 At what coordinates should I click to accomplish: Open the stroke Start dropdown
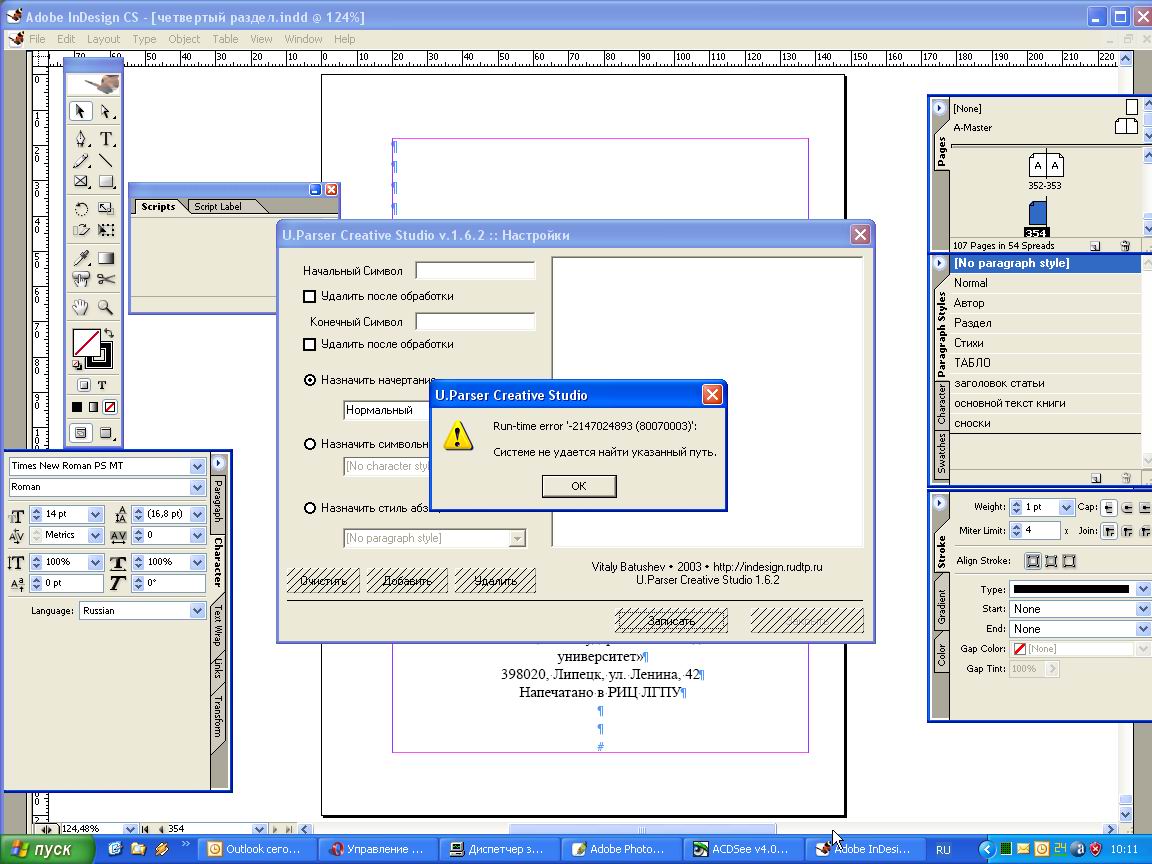[1142, 609]
